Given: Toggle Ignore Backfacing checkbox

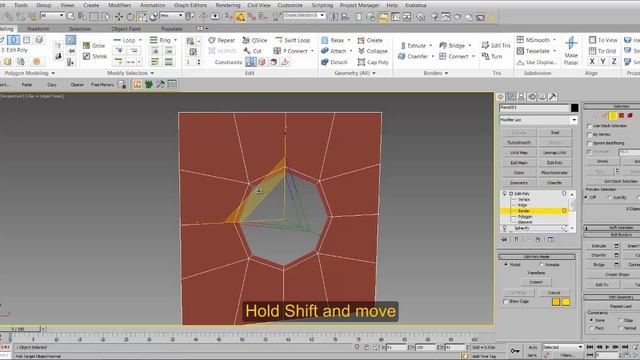Looking at the screenshot, I should pos(589,143).
